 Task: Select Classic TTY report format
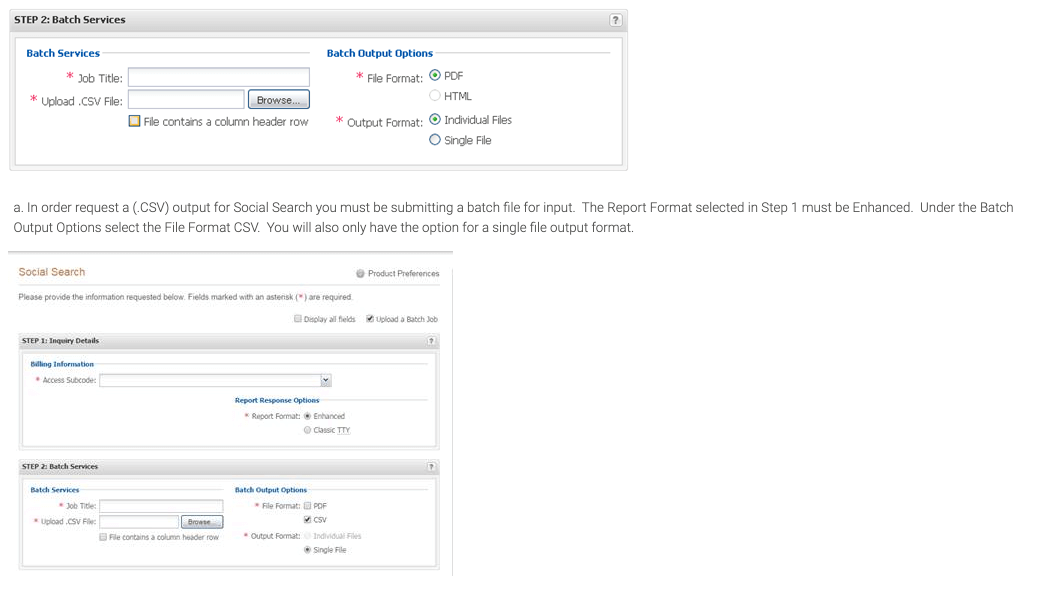pyautogui.click(x=307, y=430)
